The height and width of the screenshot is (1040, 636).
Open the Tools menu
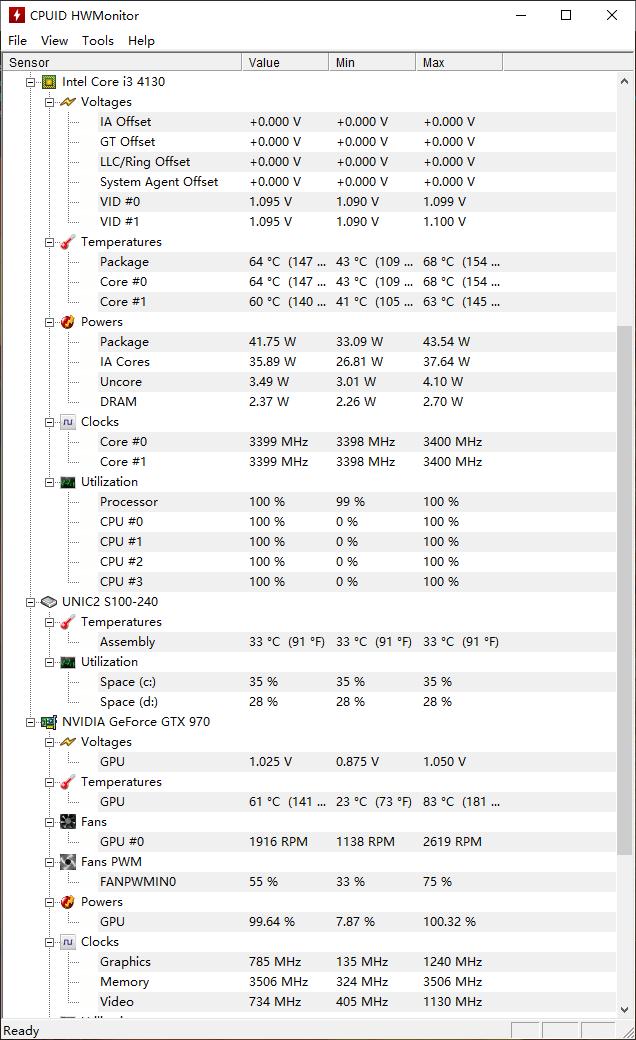(98, 41)
